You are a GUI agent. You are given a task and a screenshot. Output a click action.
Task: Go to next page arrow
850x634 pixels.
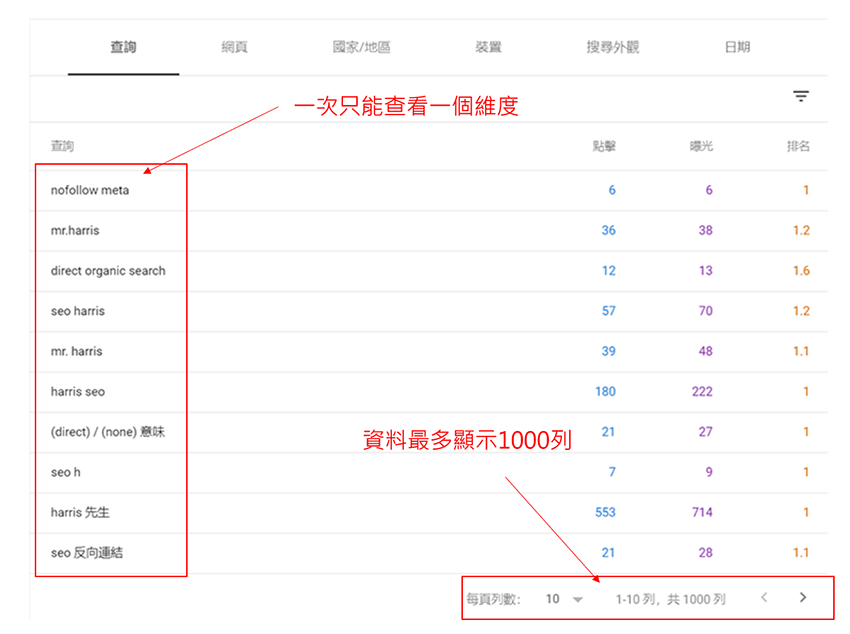click(x=803, y=597)
